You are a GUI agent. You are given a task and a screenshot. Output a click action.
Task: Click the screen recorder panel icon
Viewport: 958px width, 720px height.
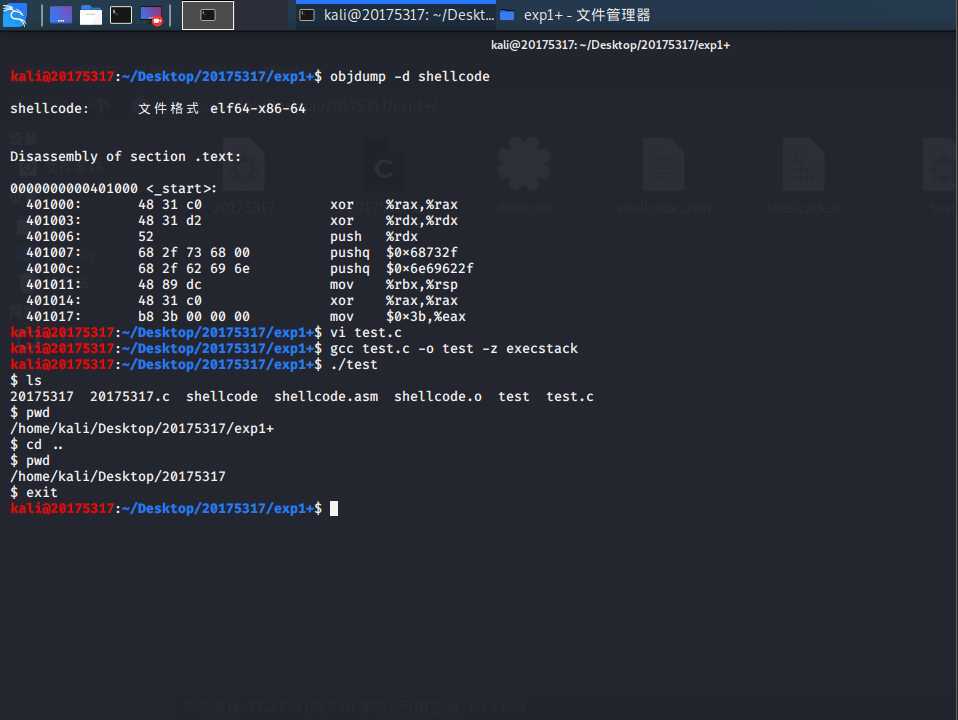pos(151,15)
